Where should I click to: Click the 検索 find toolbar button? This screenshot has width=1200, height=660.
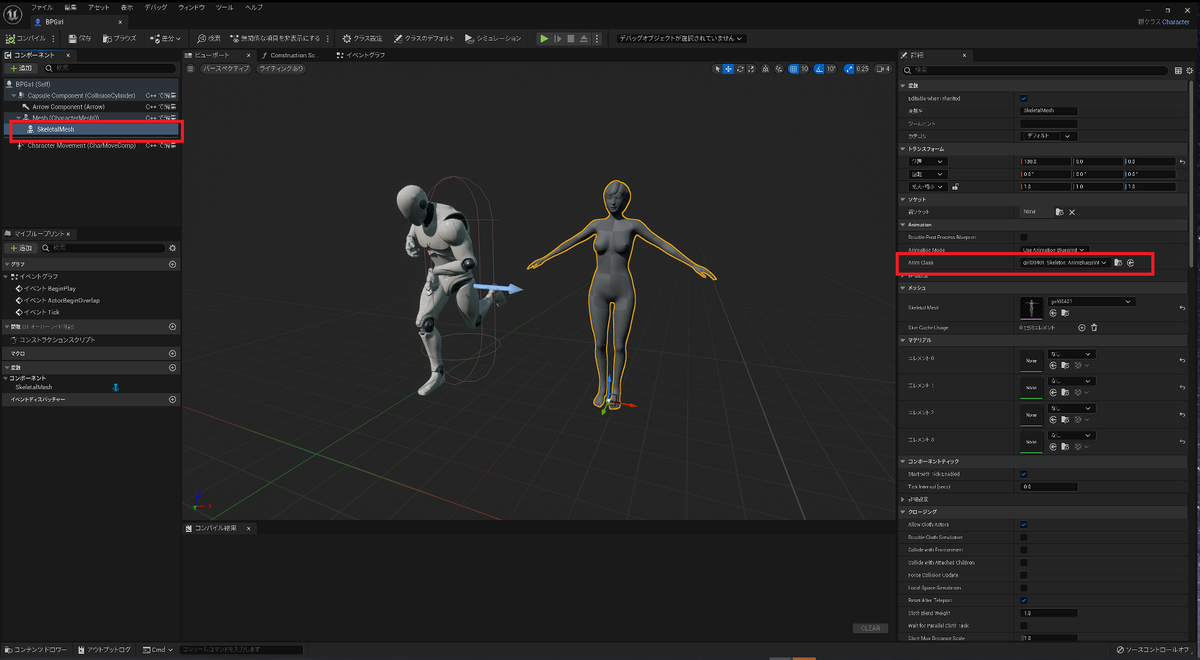tap(208, 38)
